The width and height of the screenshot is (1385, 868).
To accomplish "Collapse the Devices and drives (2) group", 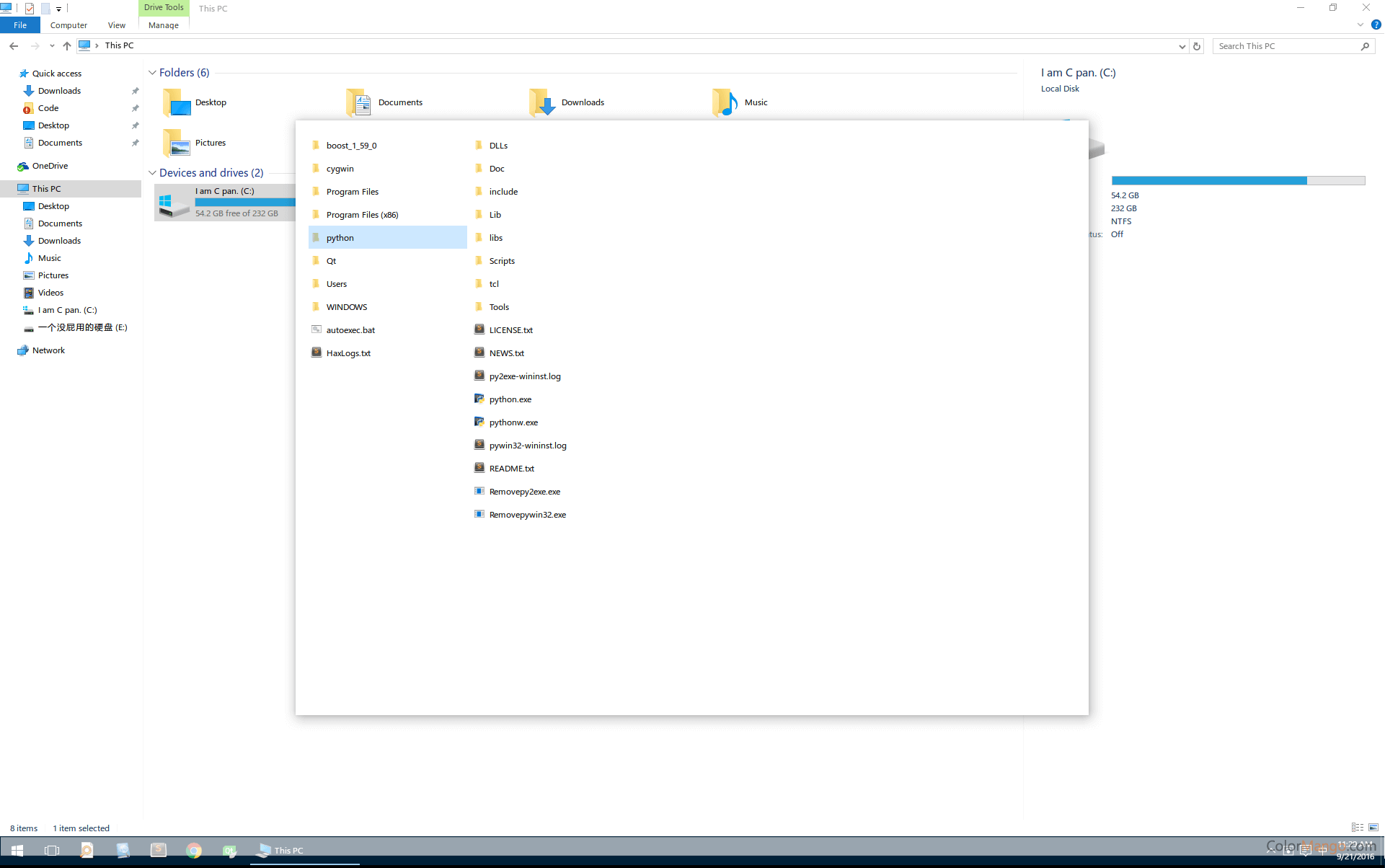I will tap(152, 173).
